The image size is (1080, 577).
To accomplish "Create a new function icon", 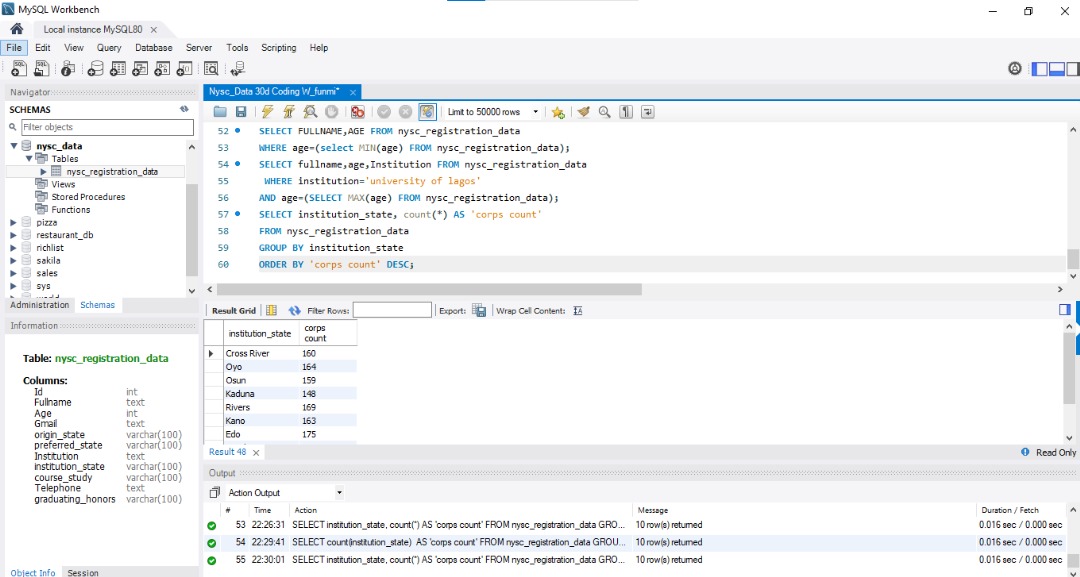I will coord(184,68).
